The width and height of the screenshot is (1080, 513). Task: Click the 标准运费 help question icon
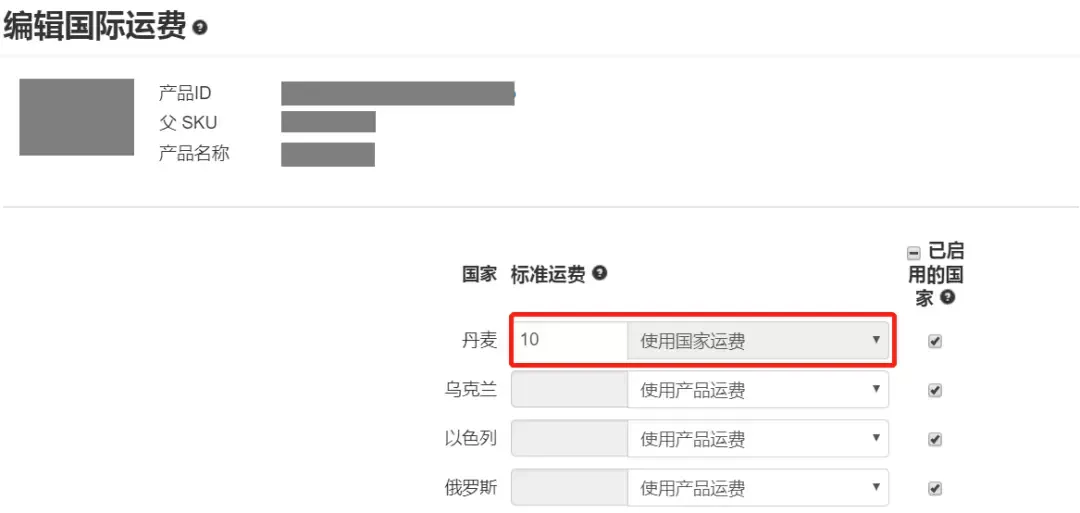click(599, 273)
